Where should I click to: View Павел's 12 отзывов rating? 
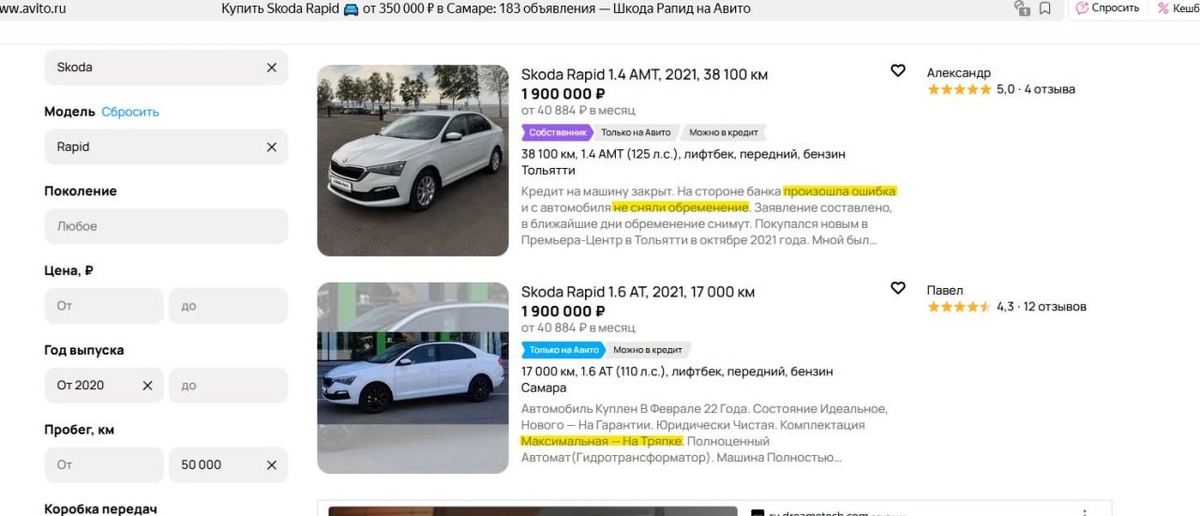(x=1006, y=306)
